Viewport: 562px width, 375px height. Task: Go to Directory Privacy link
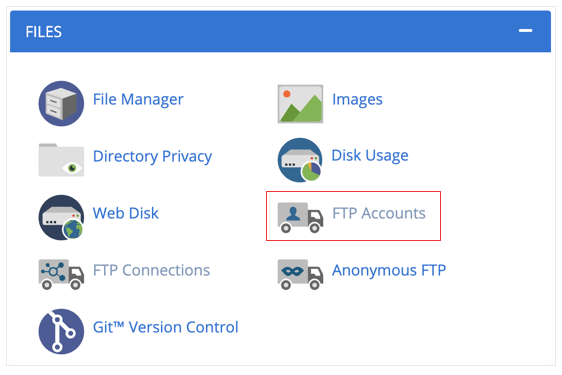(x=152, y=156)
